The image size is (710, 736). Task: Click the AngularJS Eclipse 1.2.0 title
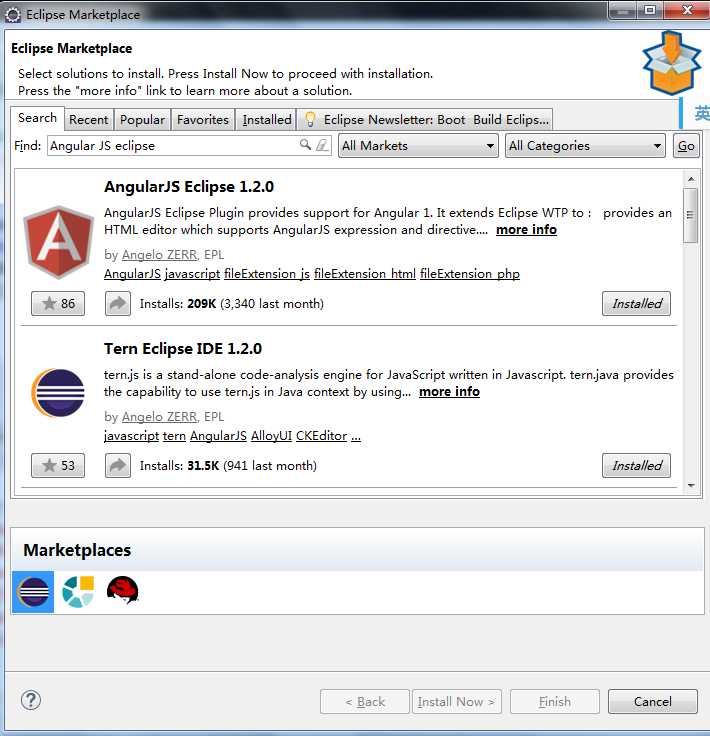tap(189, 187)
